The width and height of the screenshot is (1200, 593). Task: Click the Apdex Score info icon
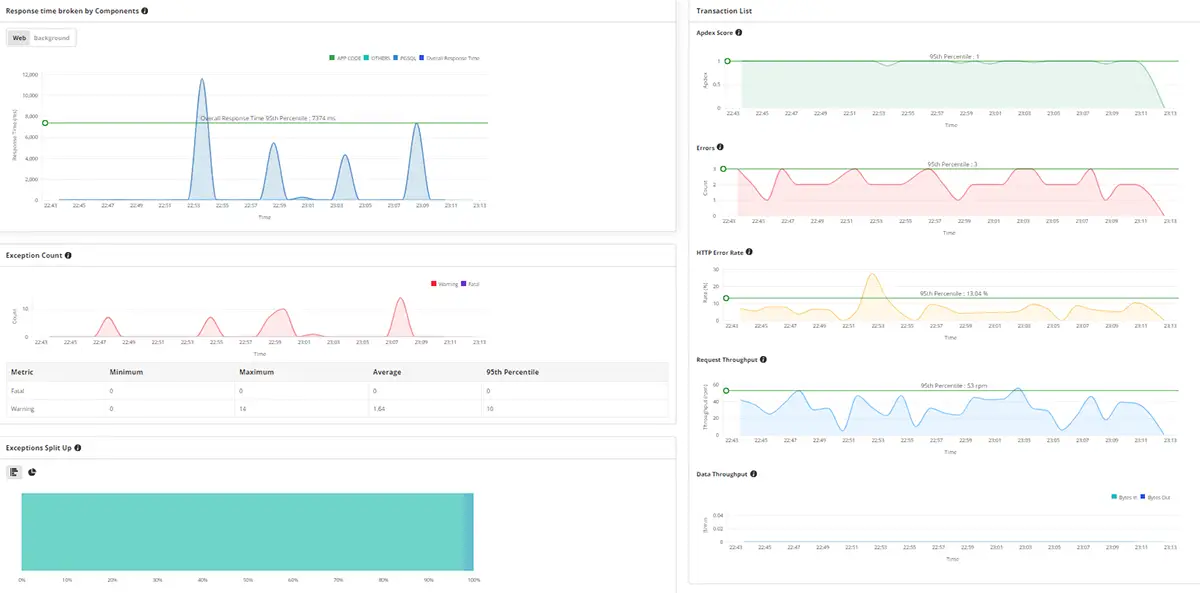738,32
